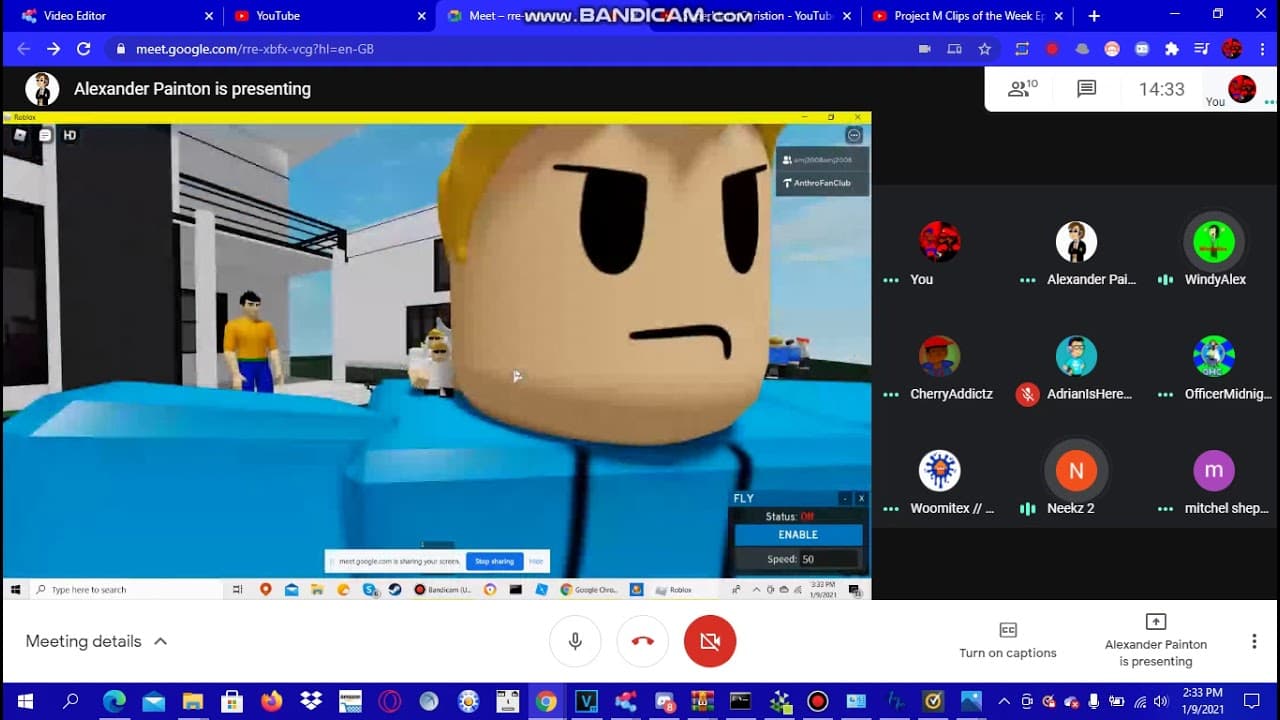Click the Speed field showing 50

point(829,559)
